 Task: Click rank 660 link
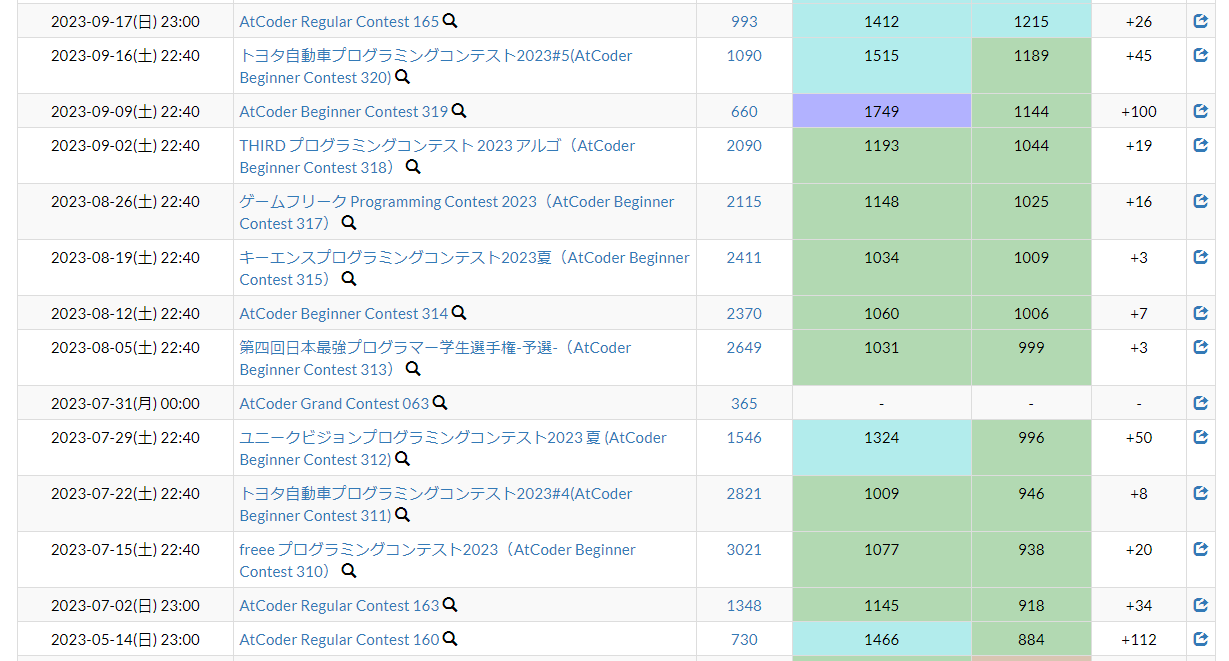click(x=744, y=111)
